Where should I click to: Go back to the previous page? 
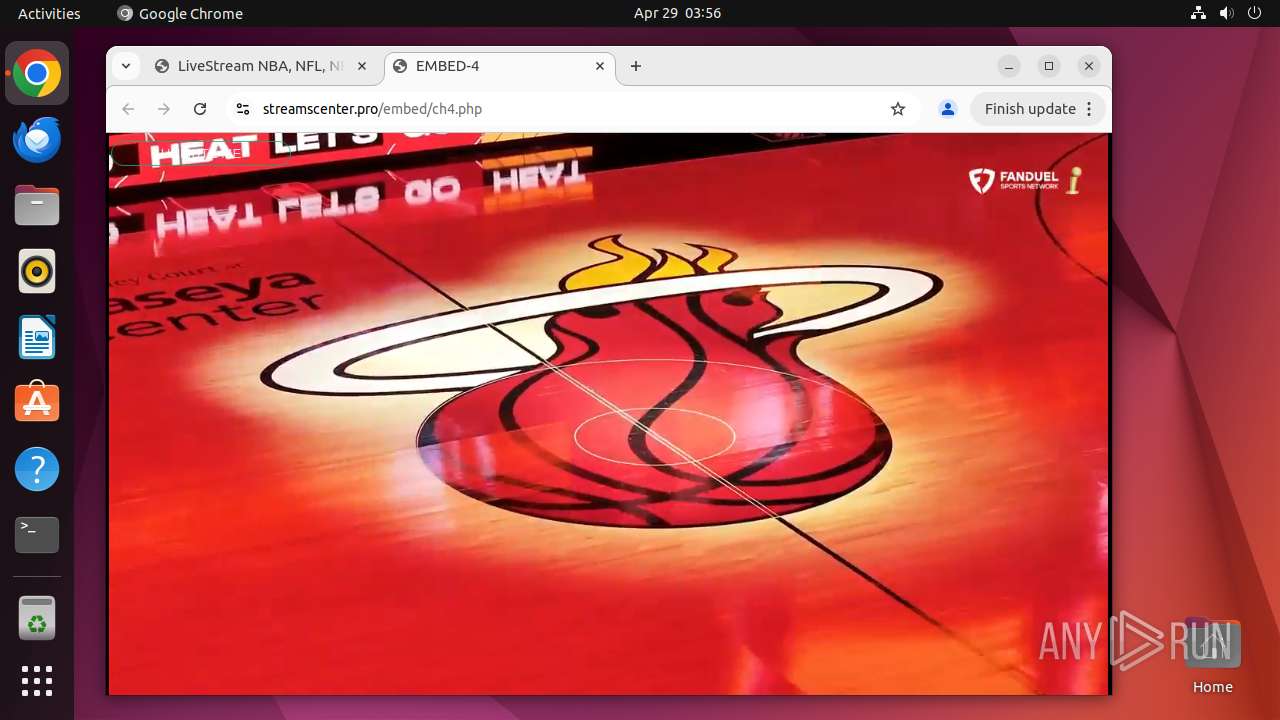(128, 109)
